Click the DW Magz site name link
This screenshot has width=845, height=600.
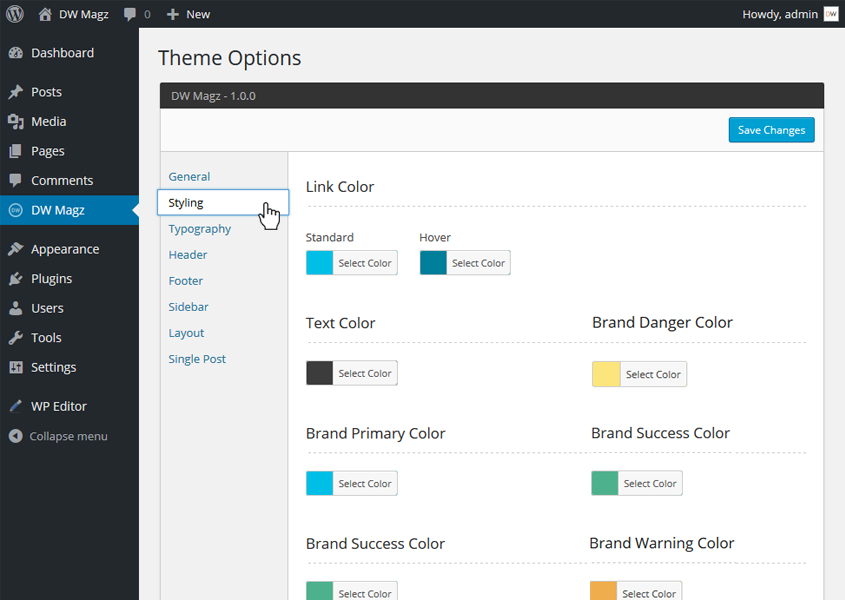(84, 14)
